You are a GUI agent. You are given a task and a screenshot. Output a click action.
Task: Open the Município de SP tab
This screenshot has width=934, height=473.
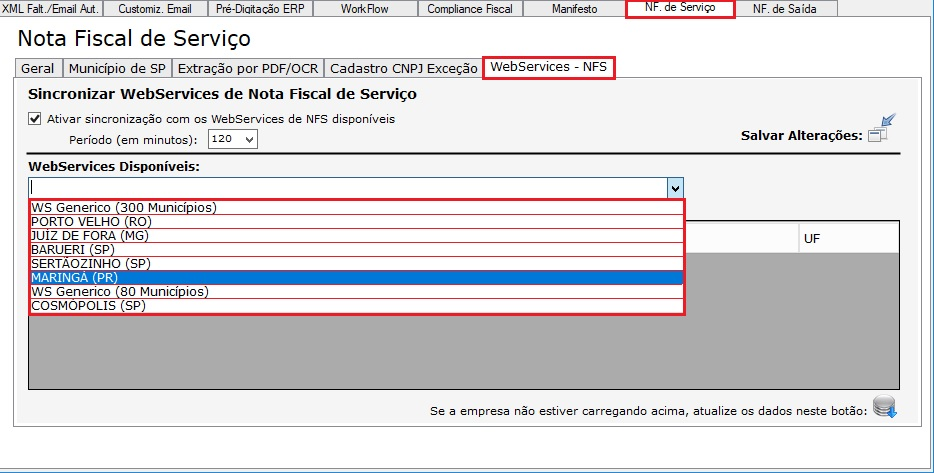116,69
